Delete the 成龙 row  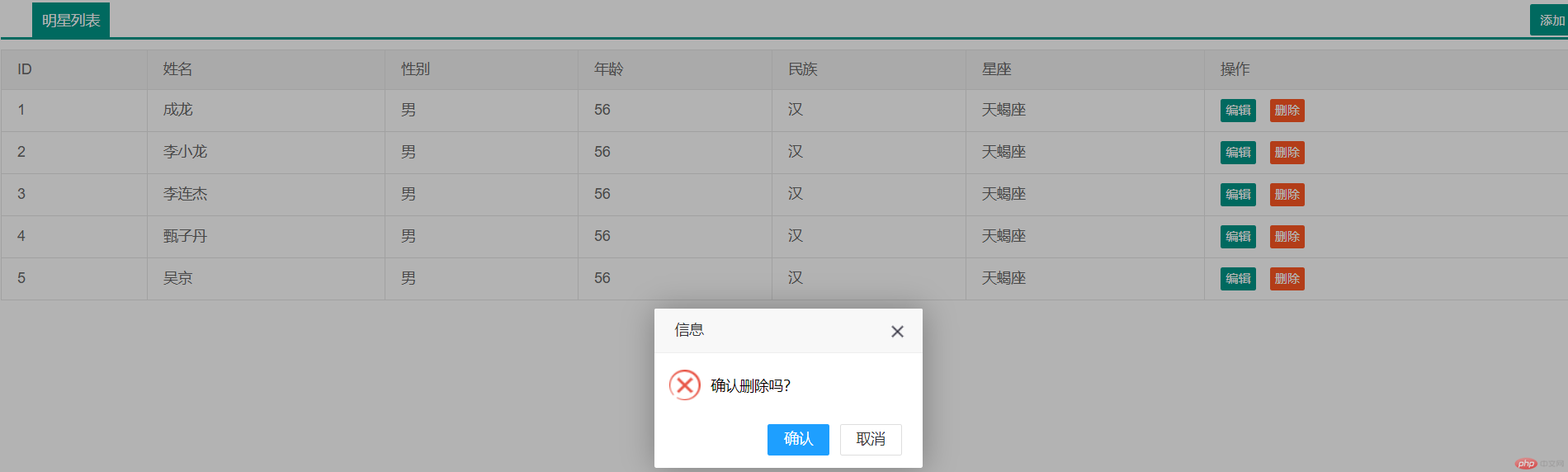pyautogui.click(x=1287, y=111)
